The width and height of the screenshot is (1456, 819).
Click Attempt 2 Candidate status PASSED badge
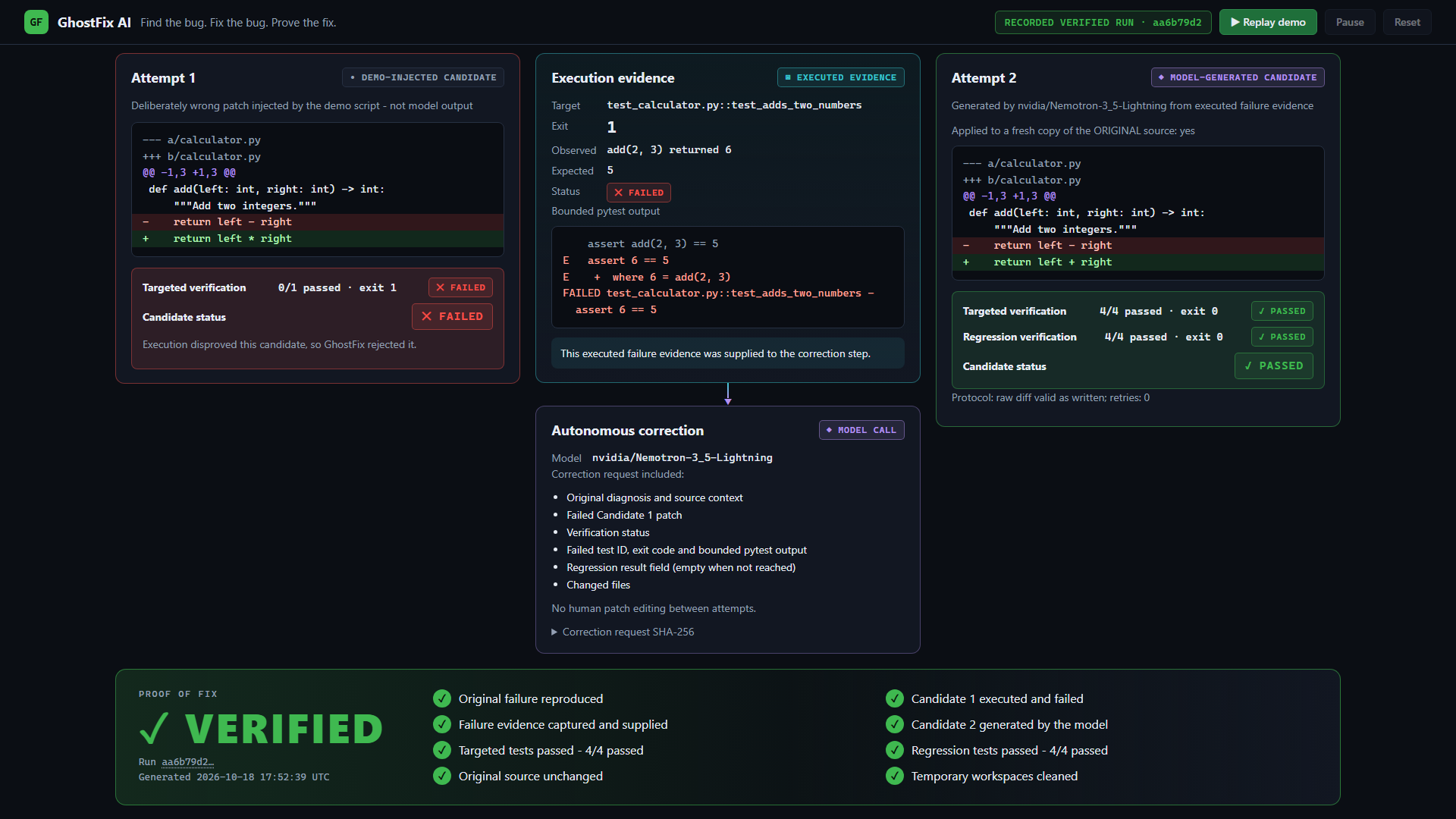click(1274, 366)
